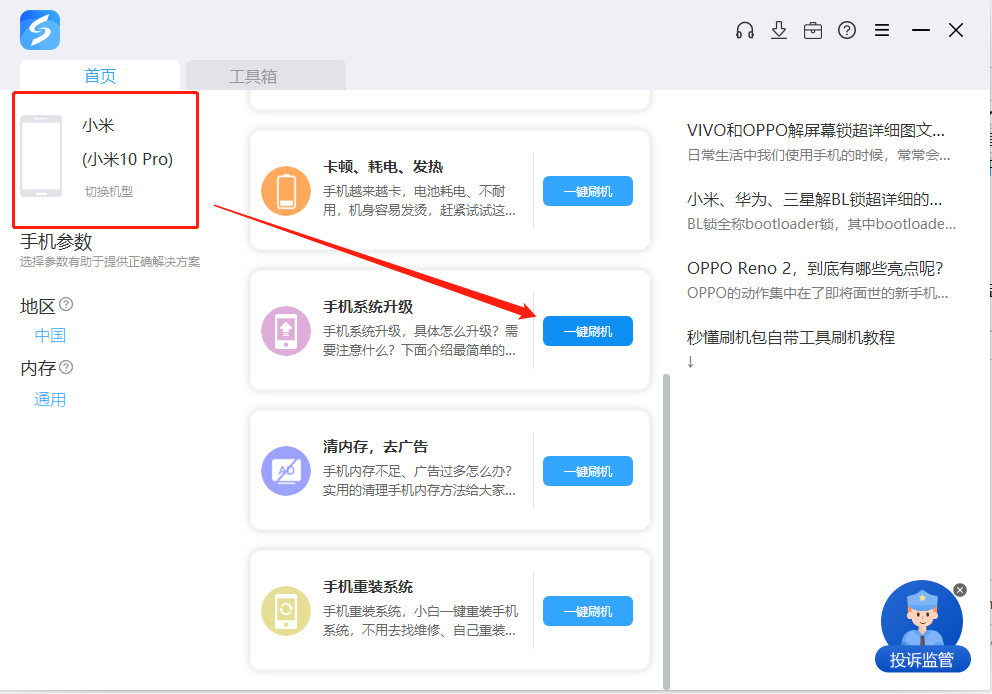Open article VIVO和OPPO解屏幕锁超详细图文
This screenshot has height=694, width=992.
(x=815, y=130)
